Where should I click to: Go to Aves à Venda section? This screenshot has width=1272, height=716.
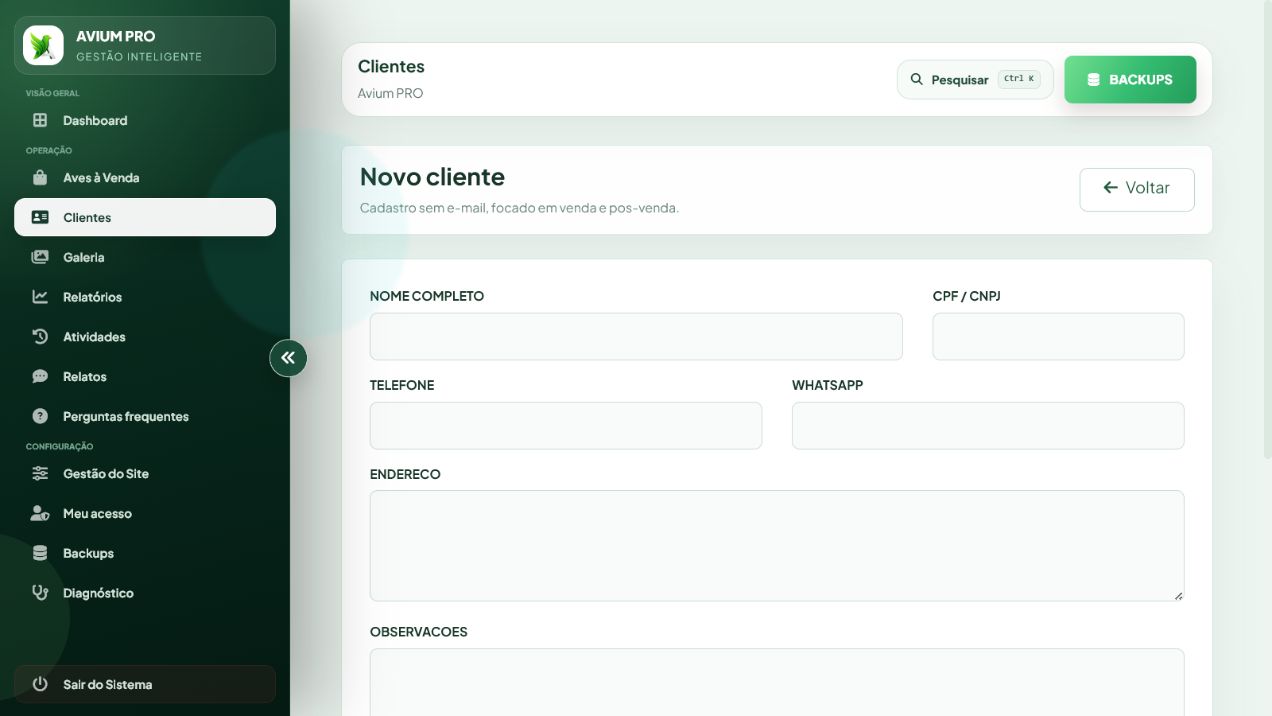tap(145, 178)
